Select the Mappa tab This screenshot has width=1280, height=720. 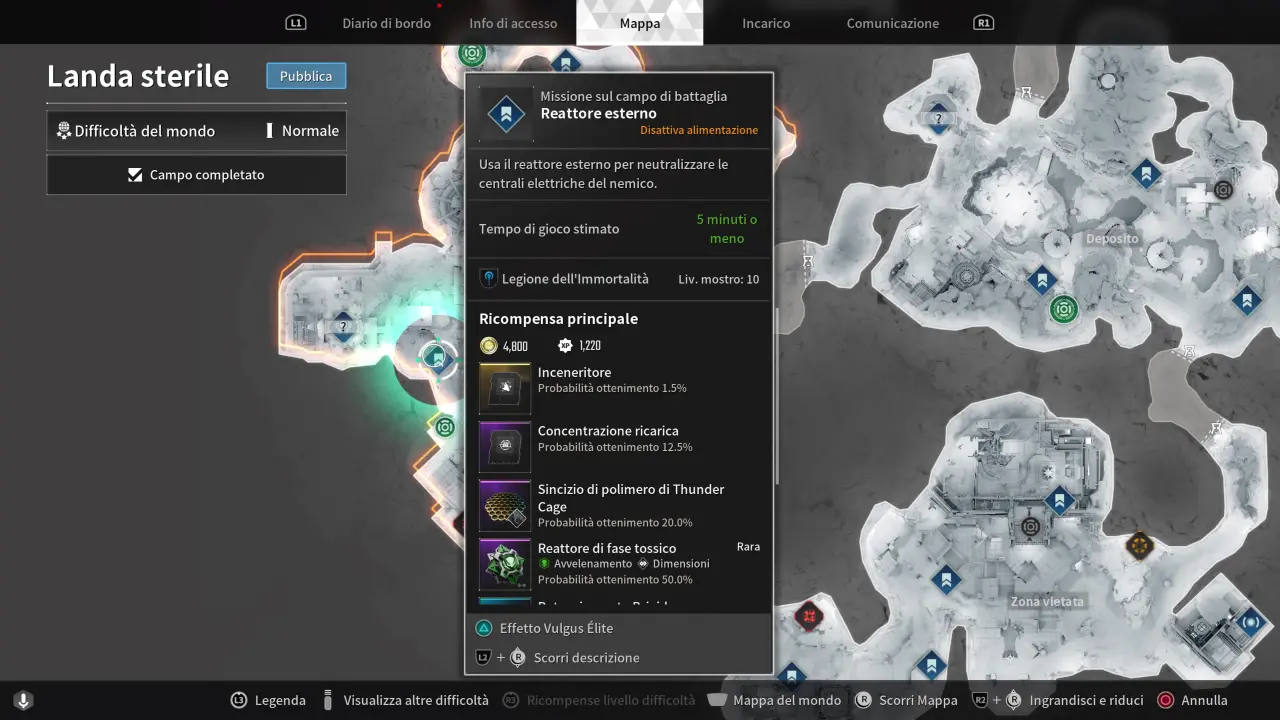(640, 23)
